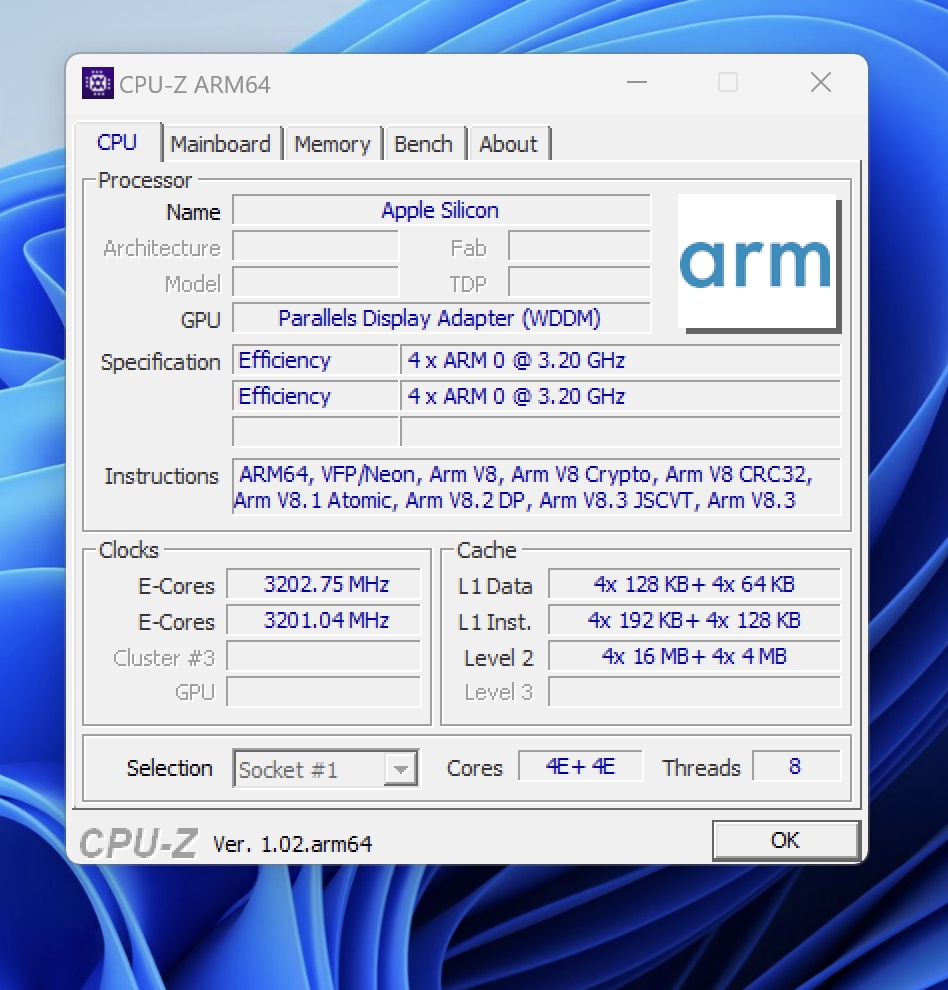Open the Memory tab
This screenshot has height=990, width=948.
[332, 144]
